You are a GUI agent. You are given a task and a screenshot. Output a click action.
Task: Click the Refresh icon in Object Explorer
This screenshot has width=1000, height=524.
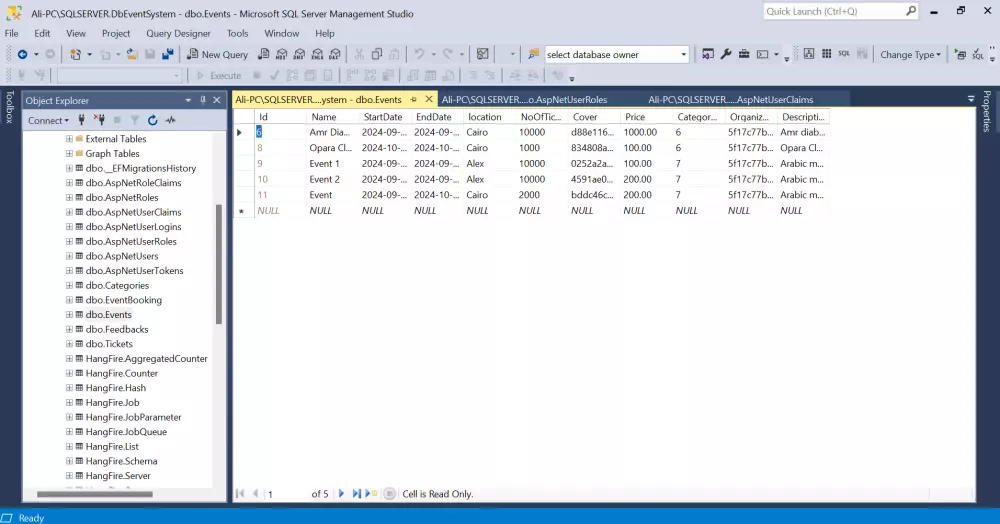[x=152, y=120]
